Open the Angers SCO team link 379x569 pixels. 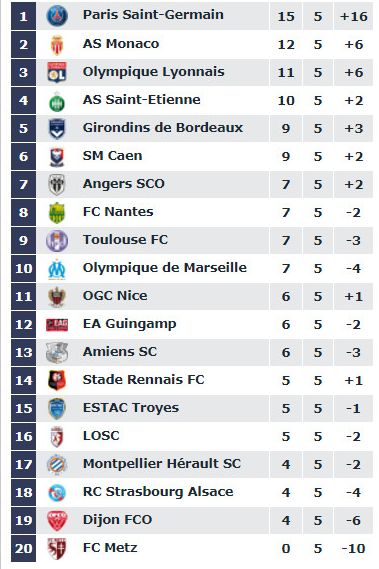coord(124,184)
